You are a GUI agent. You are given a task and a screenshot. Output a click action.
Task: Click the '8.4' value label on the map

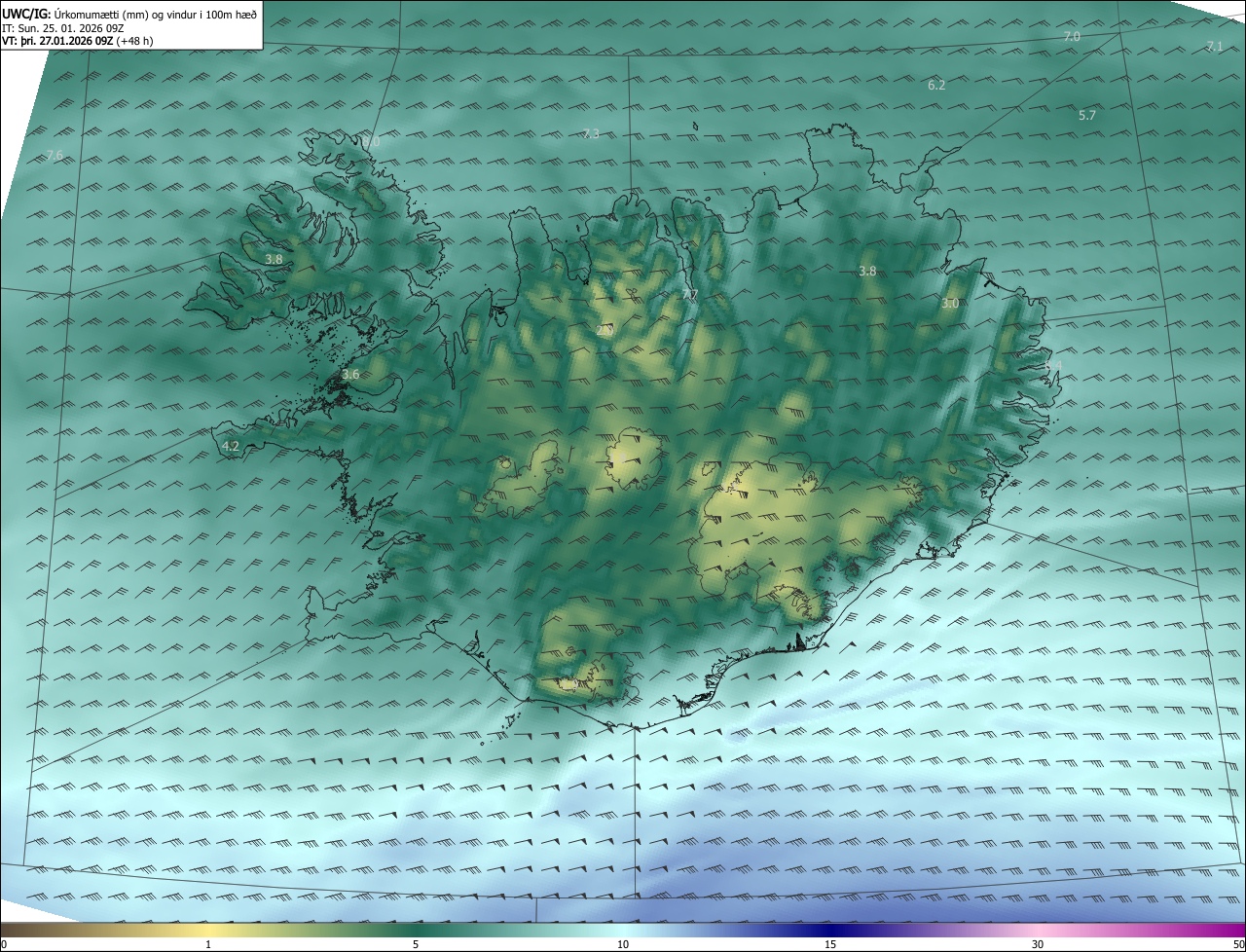click(1053, 364)
